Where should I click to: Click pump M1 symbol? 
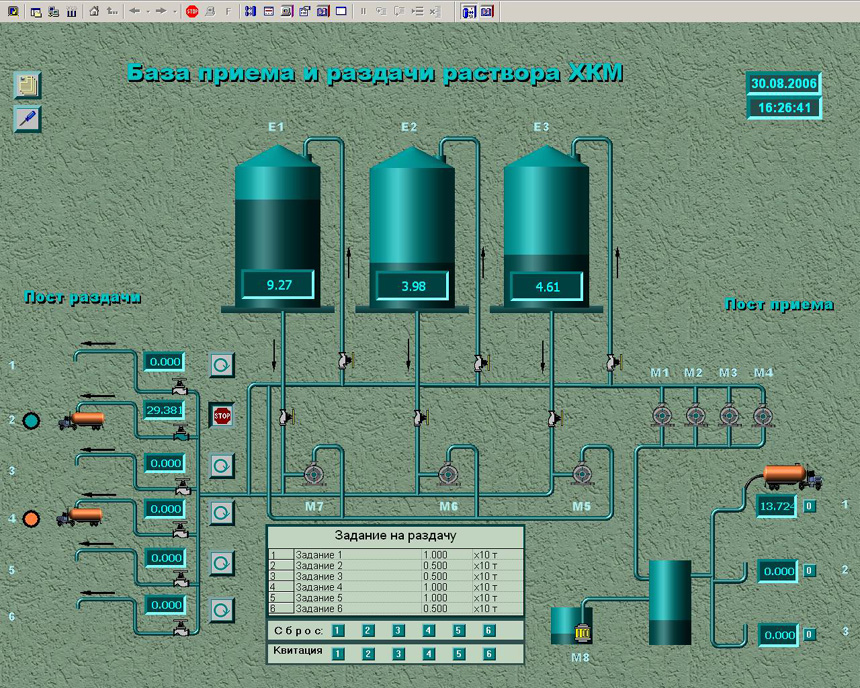click(662, 415)
